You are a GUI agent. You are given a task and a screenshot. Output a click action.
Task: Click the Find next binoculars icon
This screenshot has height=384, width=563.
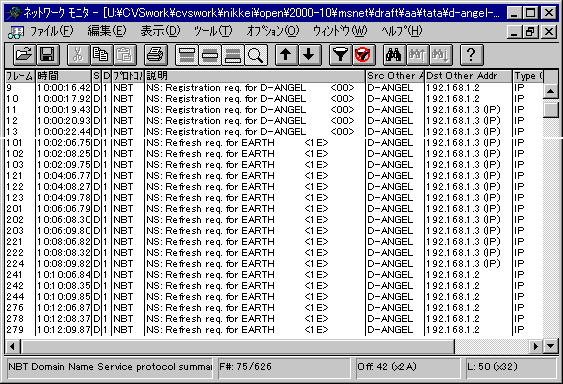click(x=441, y=55)
